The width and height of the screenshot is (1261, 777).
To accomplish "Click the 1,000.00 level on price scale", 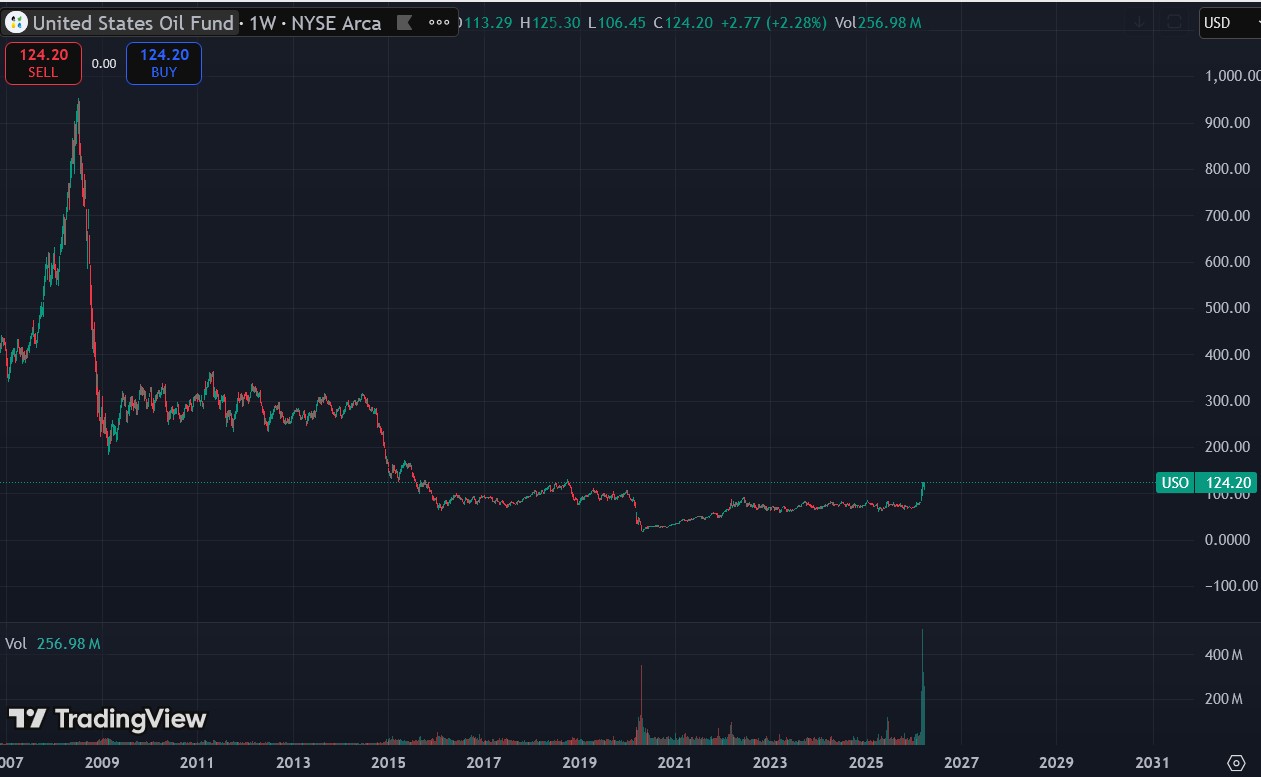I will [x=1227, y=76].
